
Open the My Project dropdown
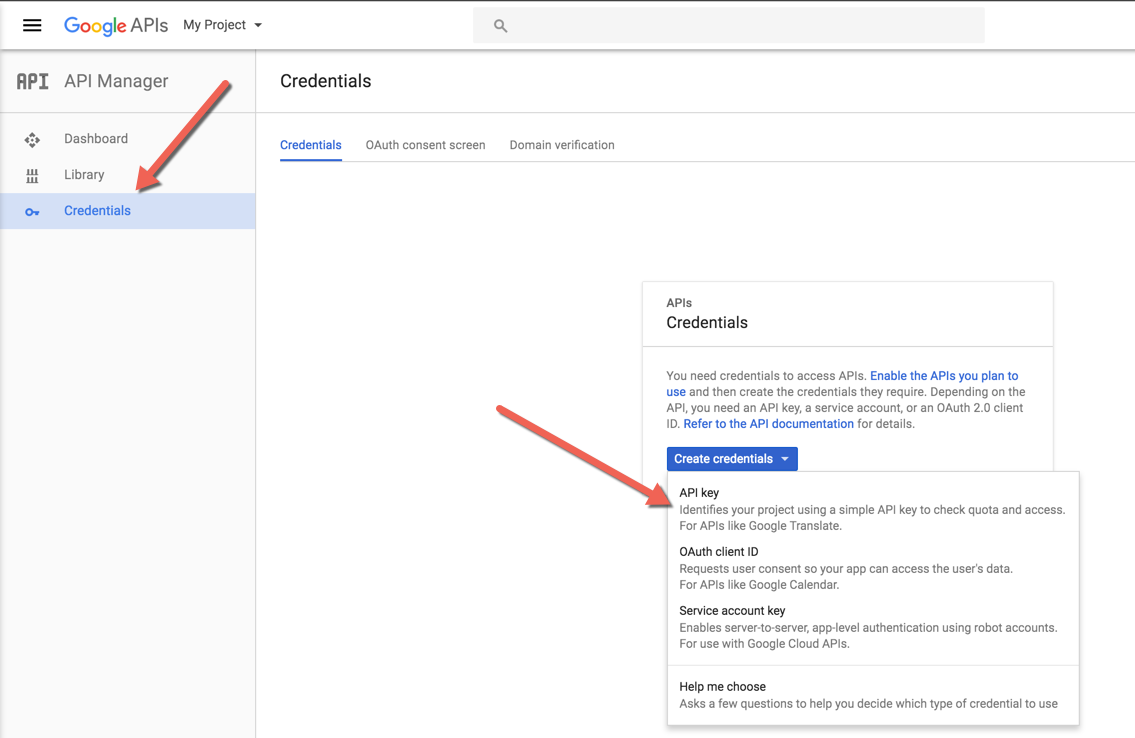pos(222,25)
